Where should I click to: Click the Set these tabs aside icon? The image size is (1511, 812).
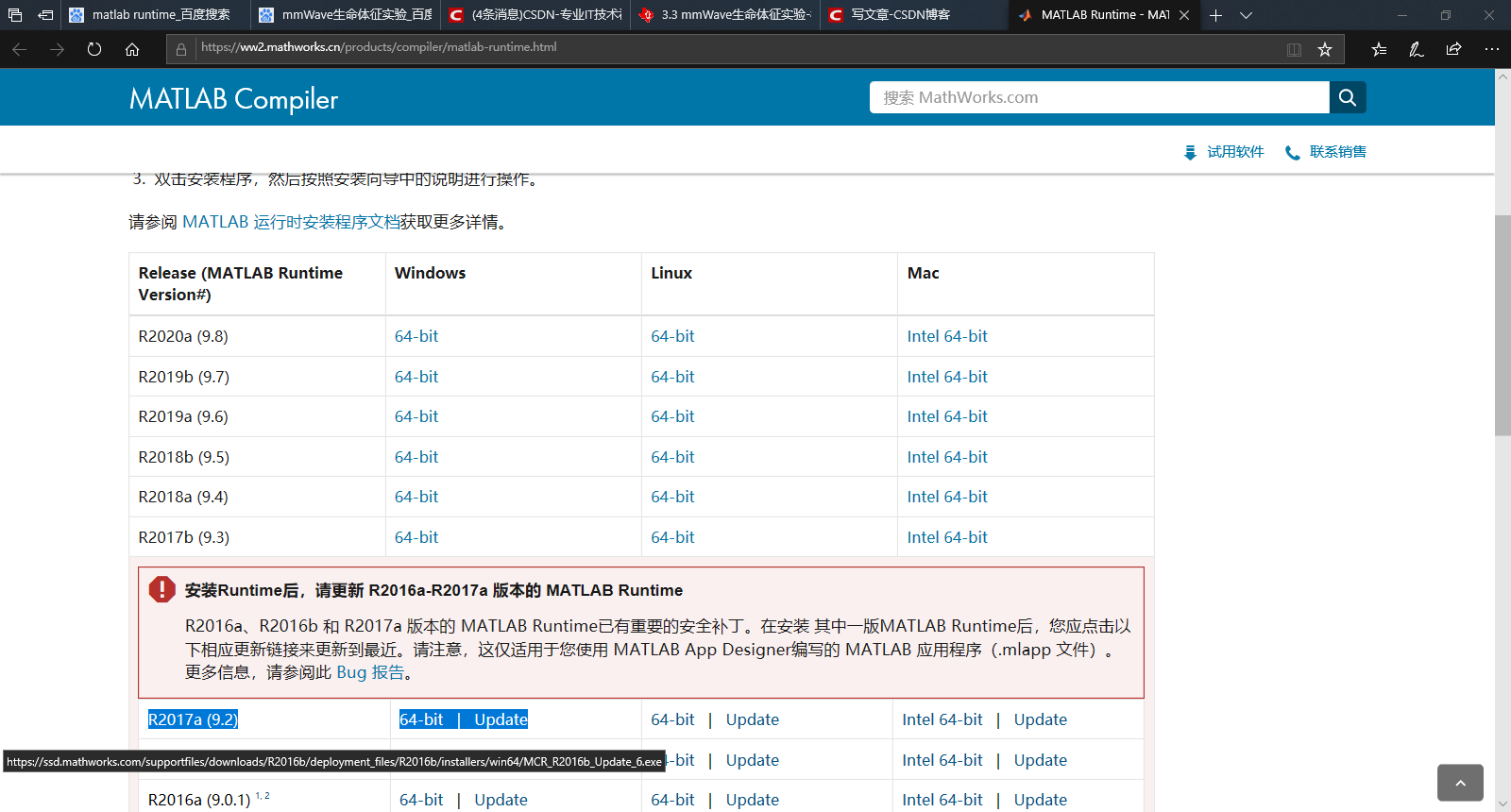(x=44, y=15)
